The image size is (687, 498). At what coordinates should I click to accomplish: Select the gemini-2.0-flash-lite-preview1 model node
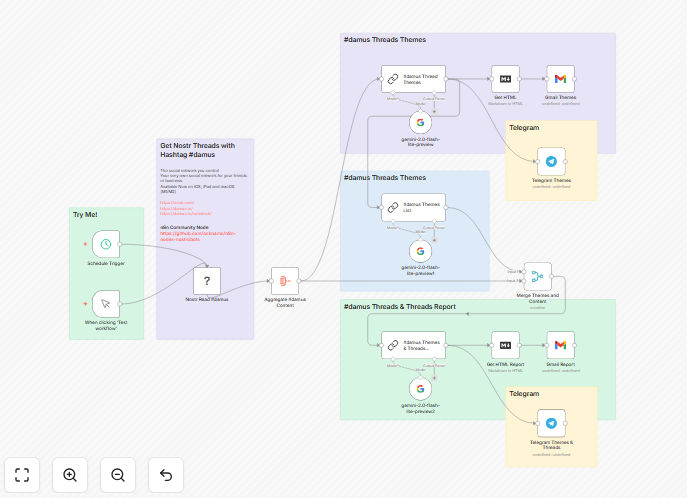pos(420,251)
